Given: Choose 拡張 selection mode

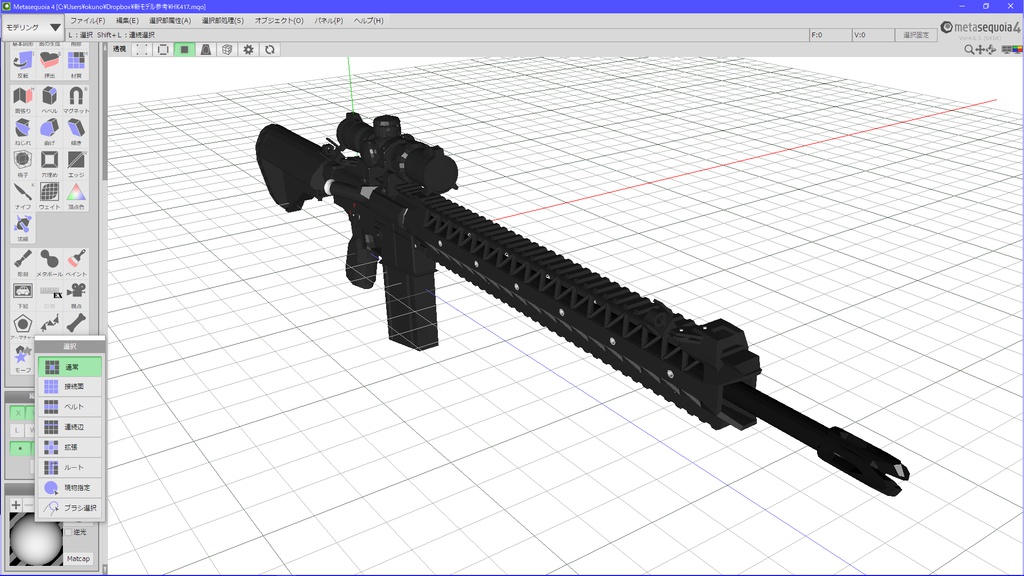Looking at the screenshot, I should click(x=70, y=447).
